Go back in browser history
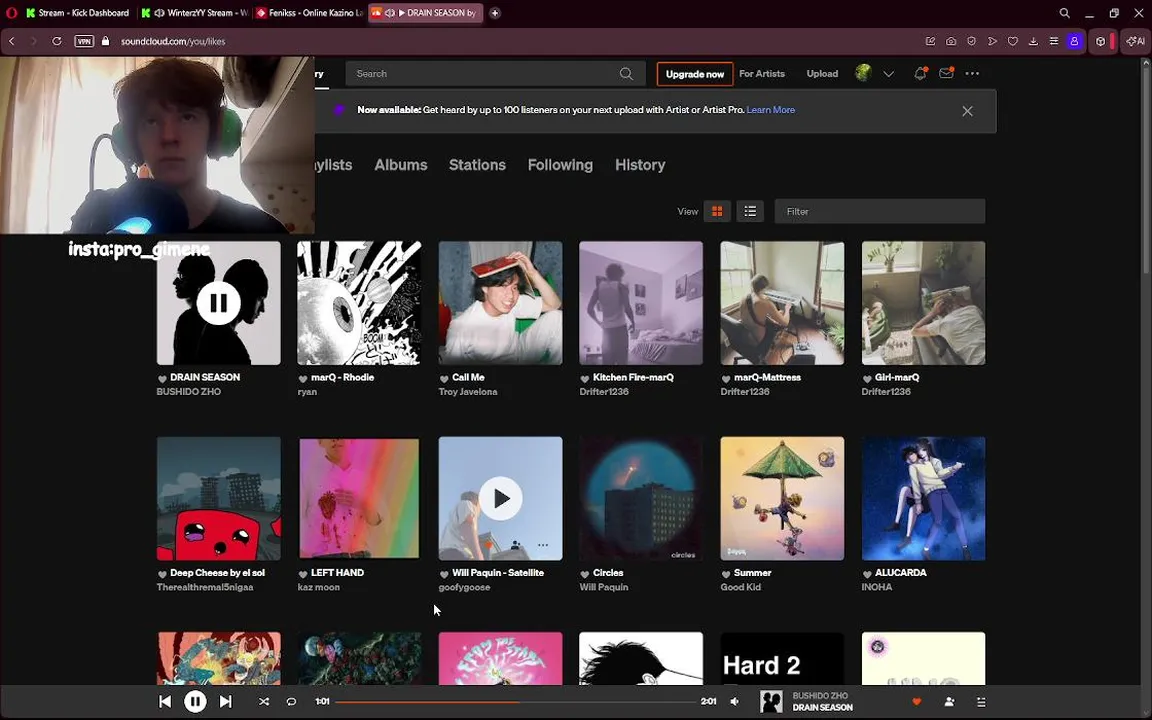This screenshot has height=720, width=1152. pos(12,41)
